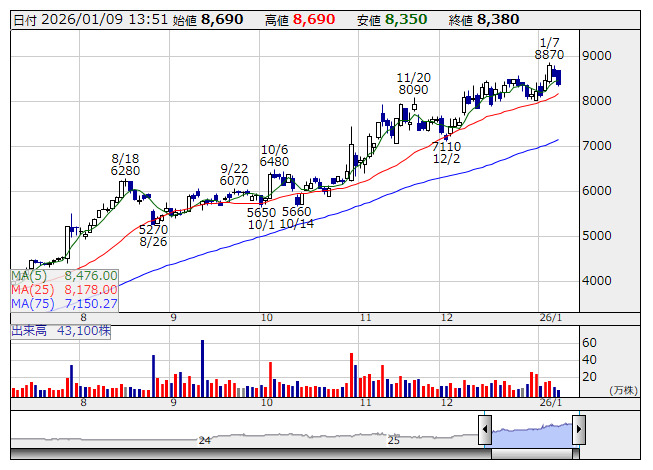Click the red high price 高値 8,690
Screen dimensions: 653x470
(x=300, y=20)
